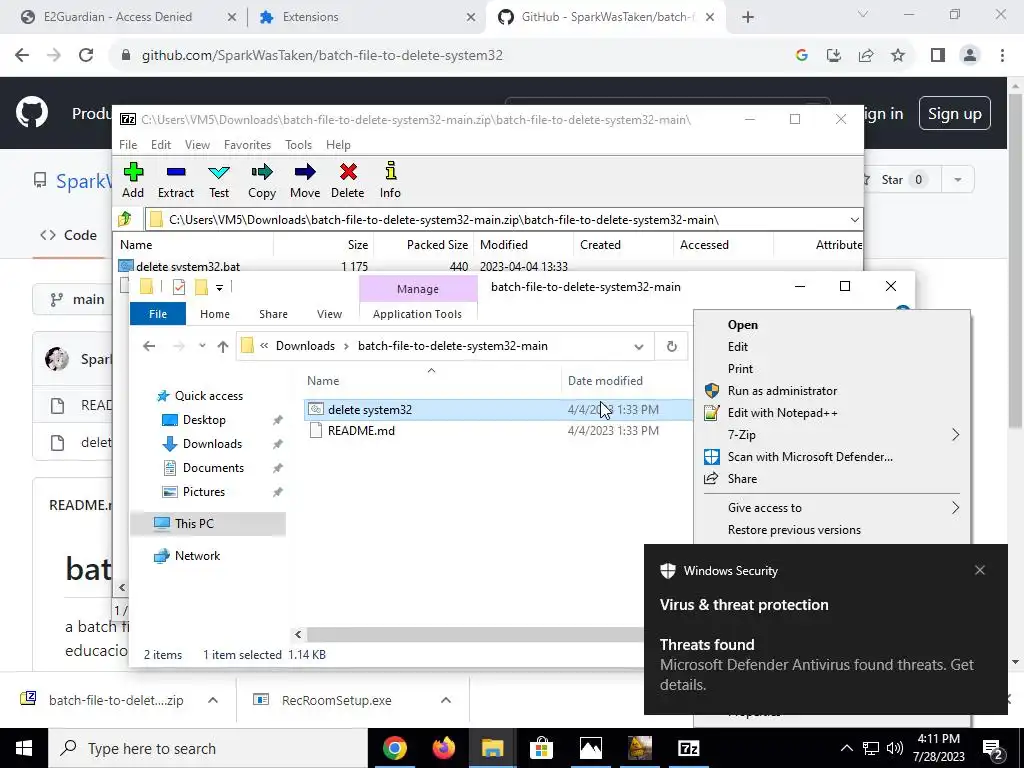Reload the GitHub page in Chrome
Screen dimensions: 1024x768
click(86, 55)
